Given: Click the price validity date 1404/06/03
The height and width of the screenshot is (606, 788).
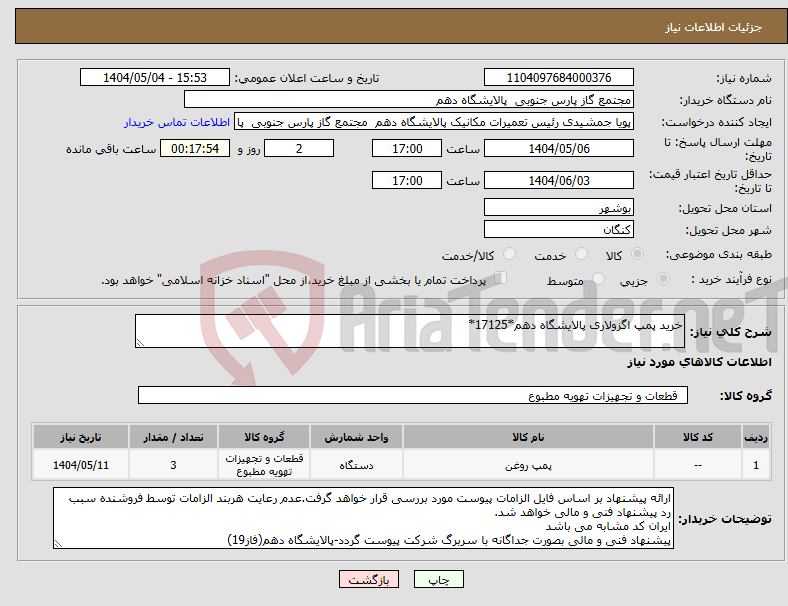Looking at the screenshot, I should [558, 180].
